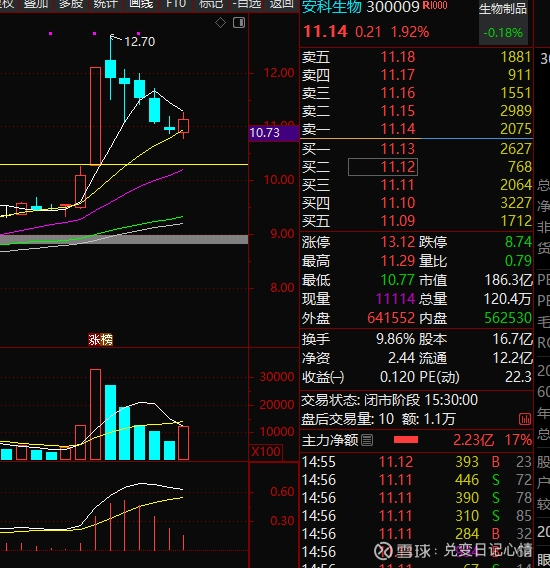Click the sector change -0.18%
Screen dimensions: 550x568
click(503, 33)
